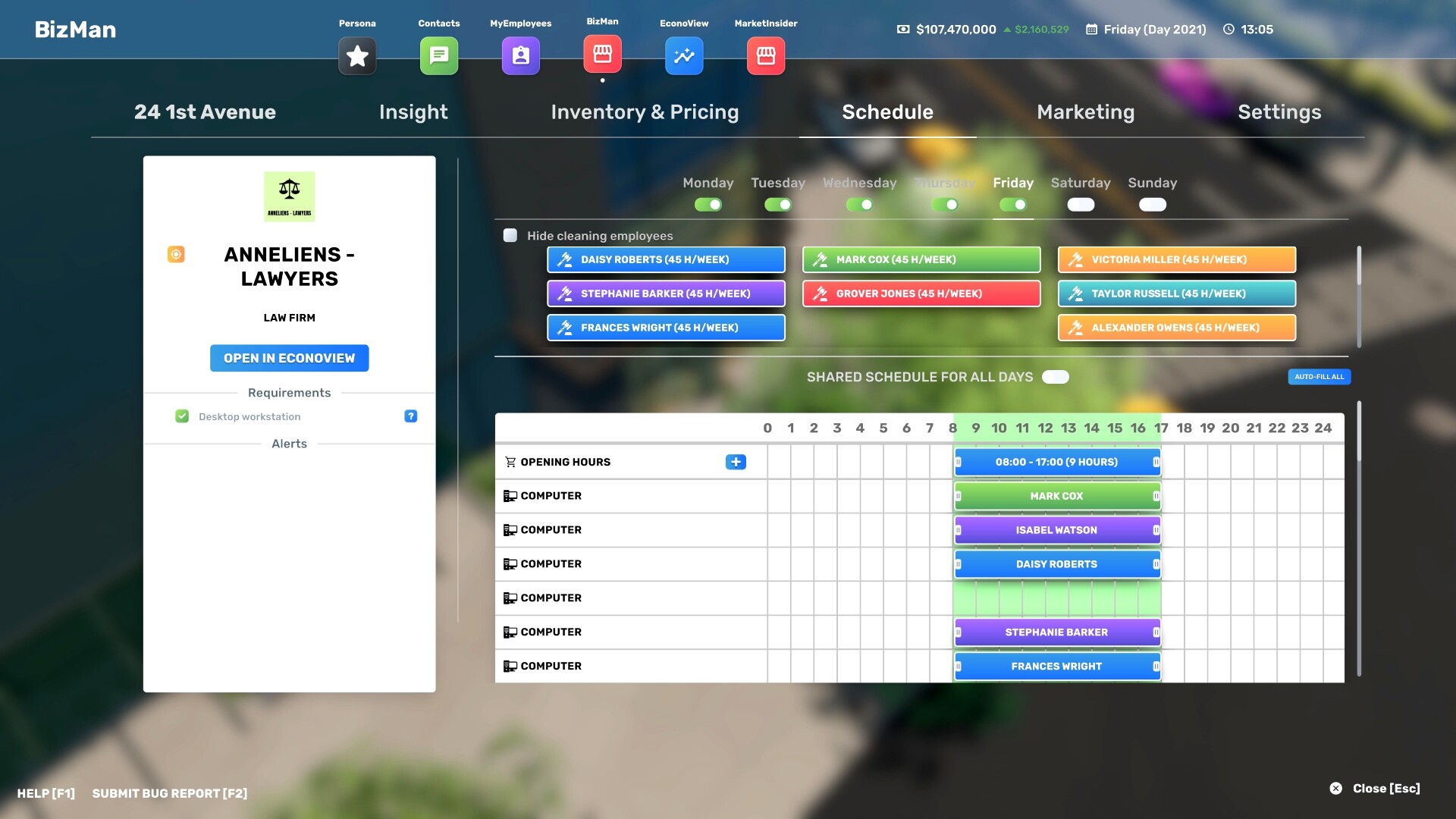Click the desktop workstation requirement icon
1456x819 pixels.
[x=181, y=416]
